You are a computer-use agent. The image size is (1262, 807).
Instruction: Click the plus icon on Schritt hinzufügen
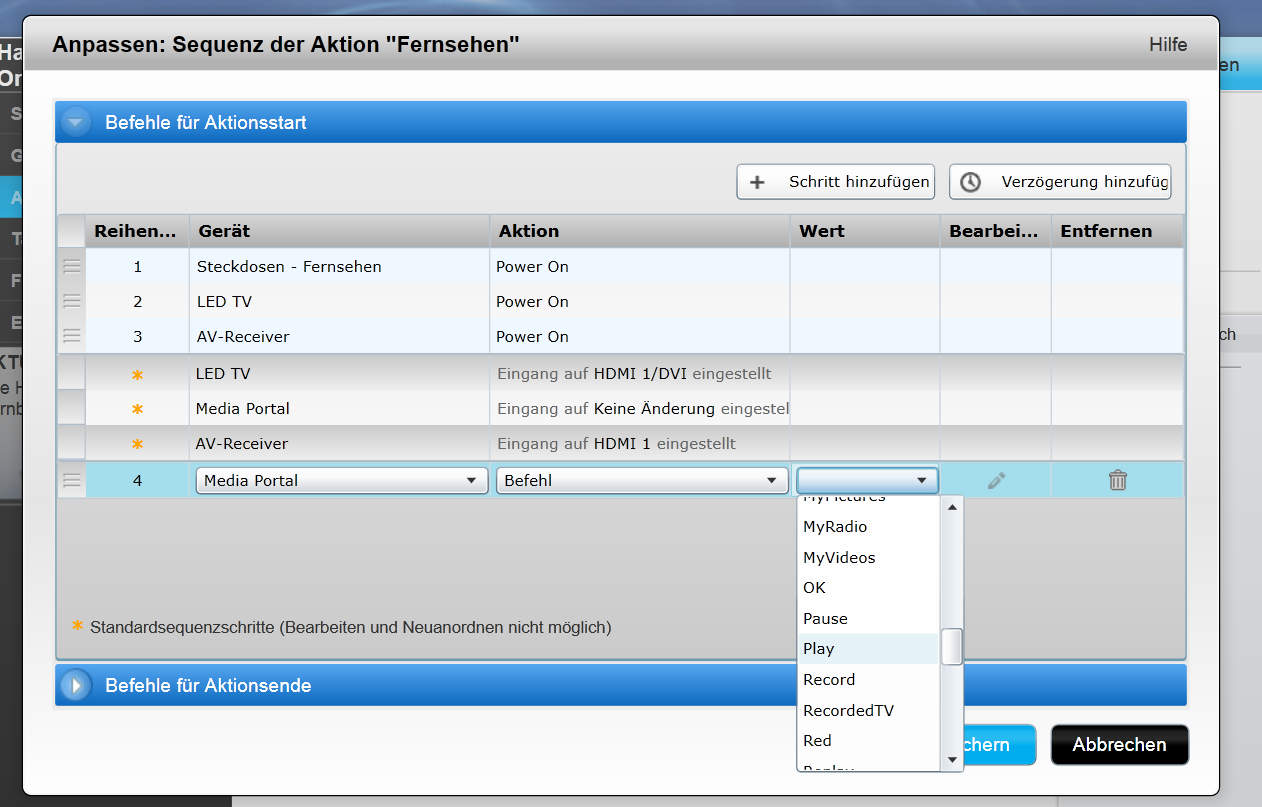(757, 182)
